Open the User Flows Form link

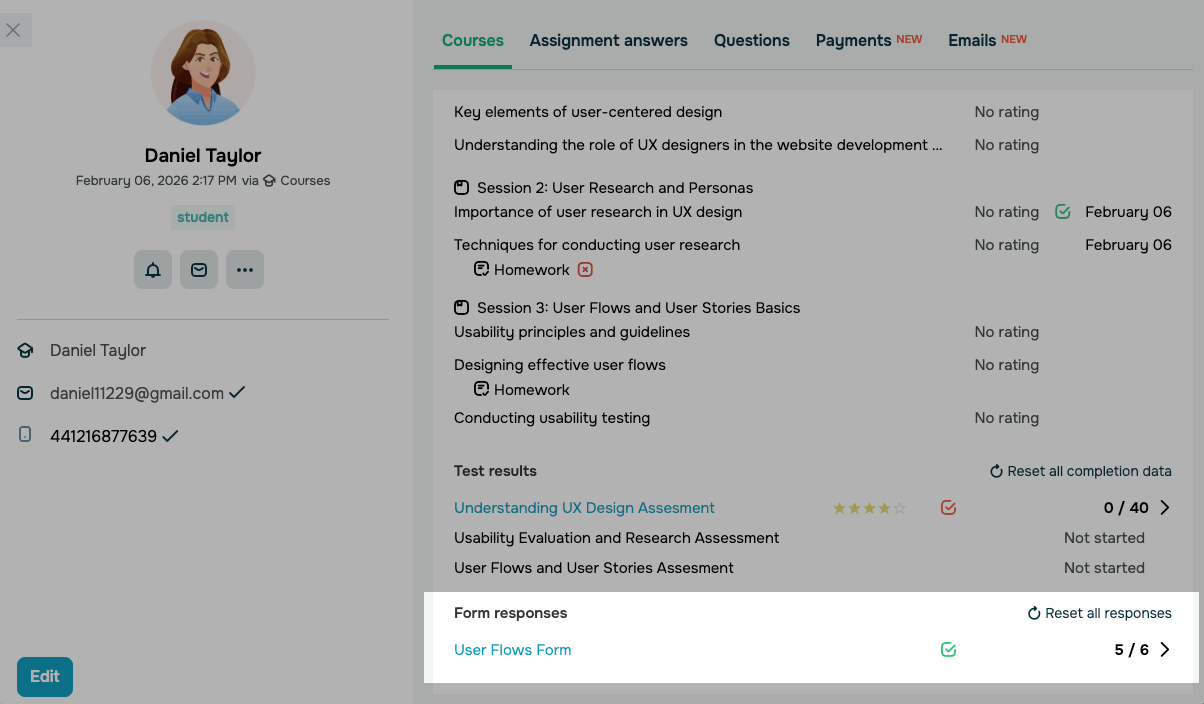click(512, 650)
